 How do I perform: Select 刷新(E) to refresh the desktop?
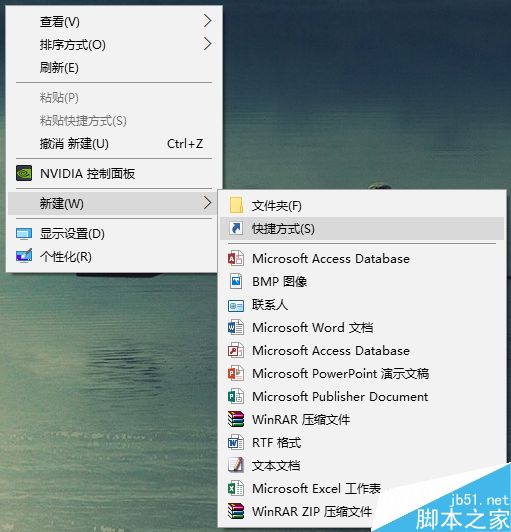pos(114,68)
